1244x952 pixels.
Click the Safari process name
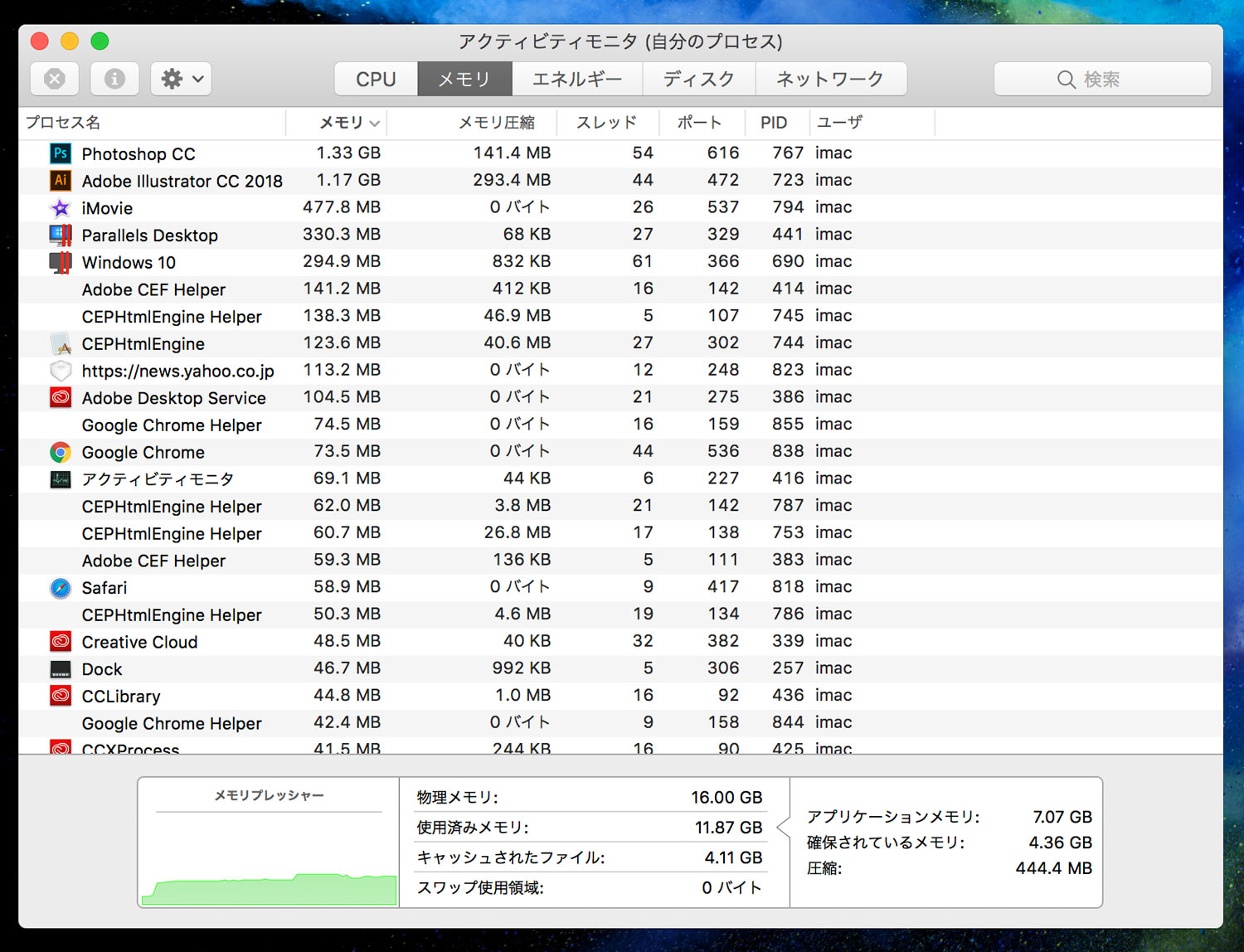(104, 588)
